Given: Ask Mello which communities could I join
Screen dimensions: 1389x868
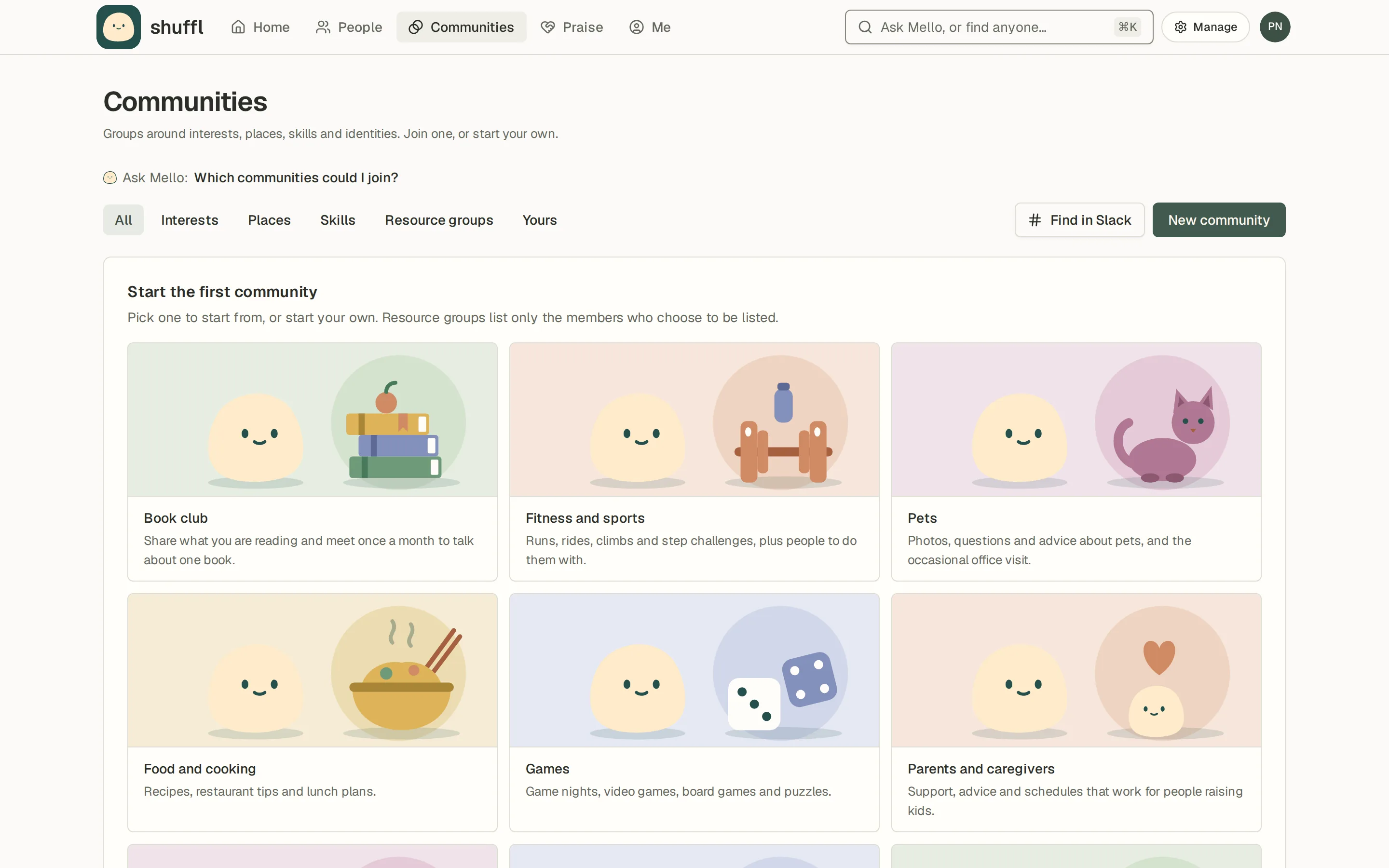Looking at the screenshot, I should (296, 178).
